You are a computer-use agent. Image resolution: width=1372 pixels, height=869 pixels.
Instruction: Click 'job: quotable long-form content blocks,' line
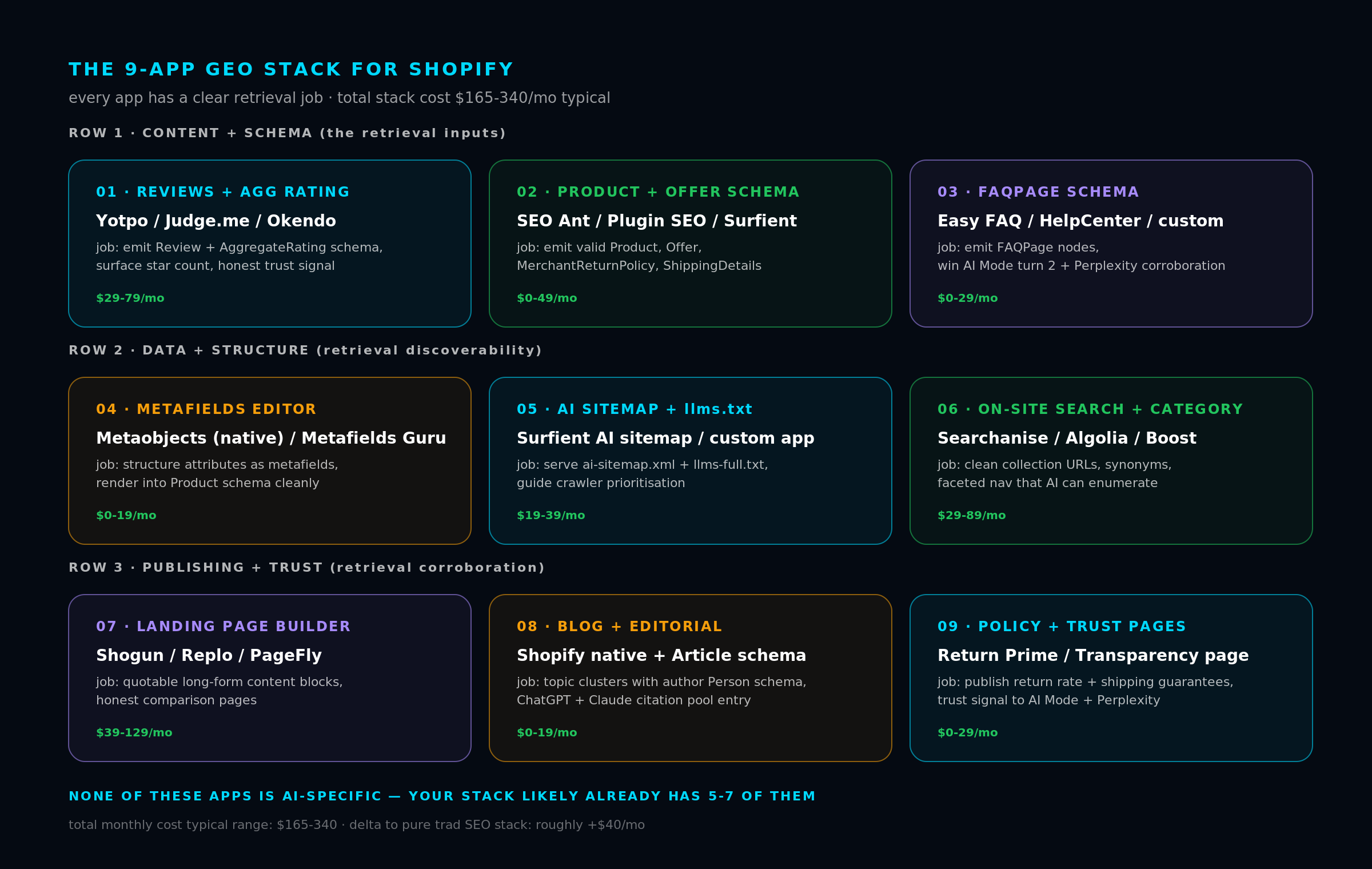click(220, 682)
